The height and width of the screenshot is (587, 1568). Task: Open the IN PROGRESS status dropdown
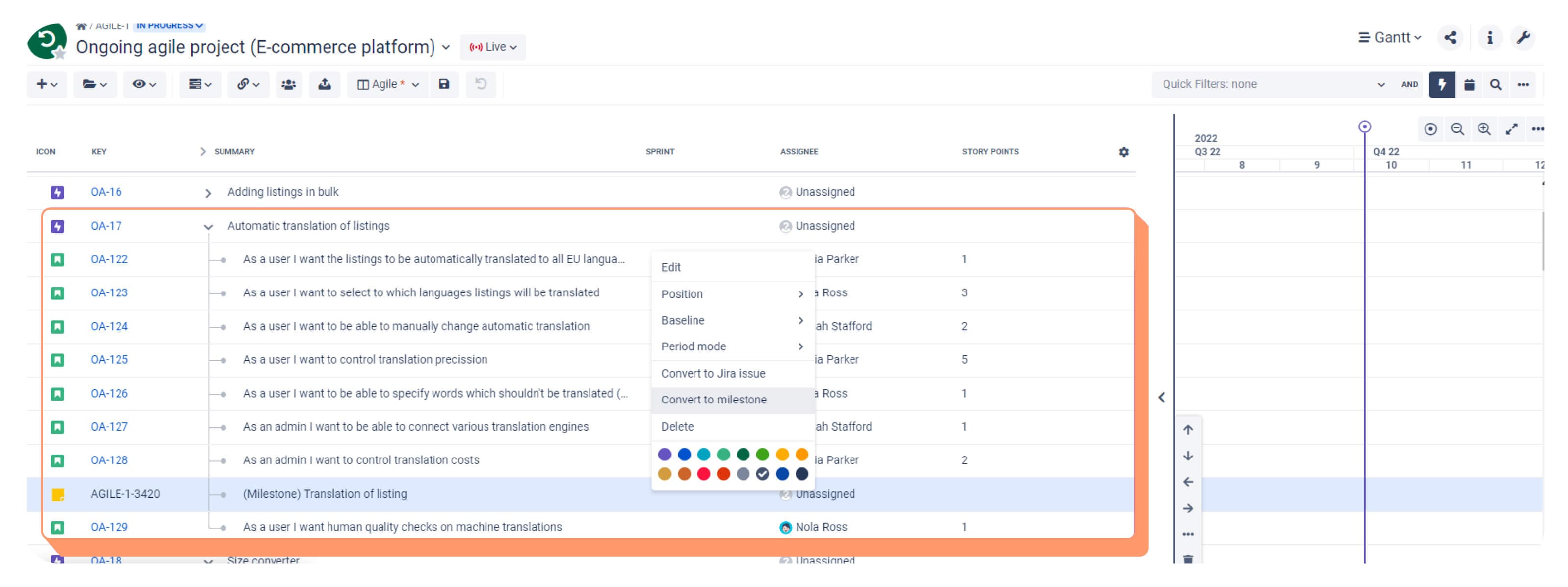169,25
